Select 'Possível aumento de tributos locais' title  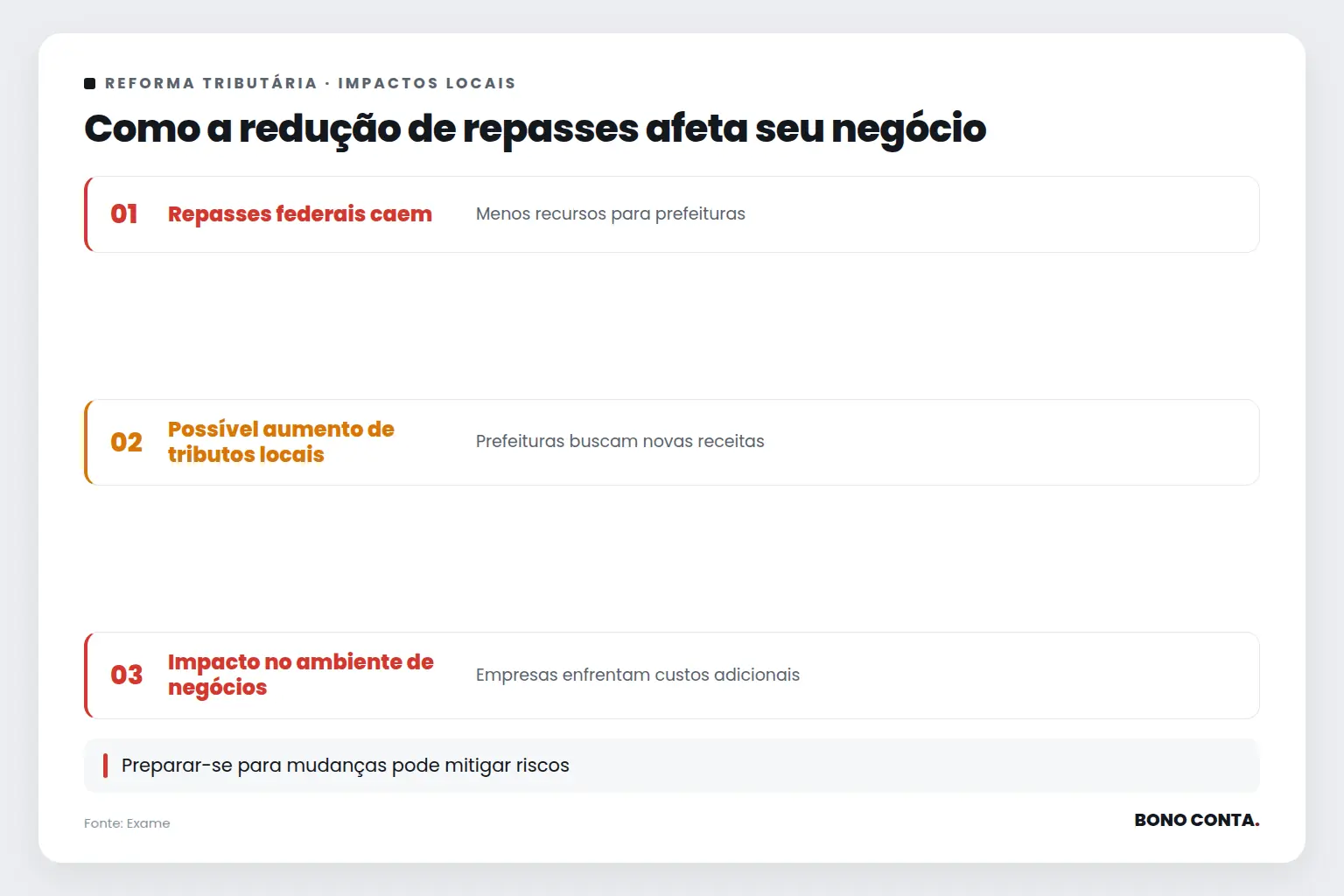coord(281,442)
